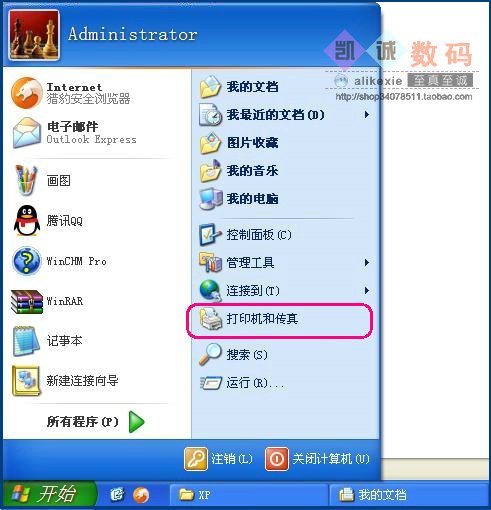Expand All Programs (所有程序) green arrow
The width and height of the screenshot is (491, 510).
tap(136, 422)
